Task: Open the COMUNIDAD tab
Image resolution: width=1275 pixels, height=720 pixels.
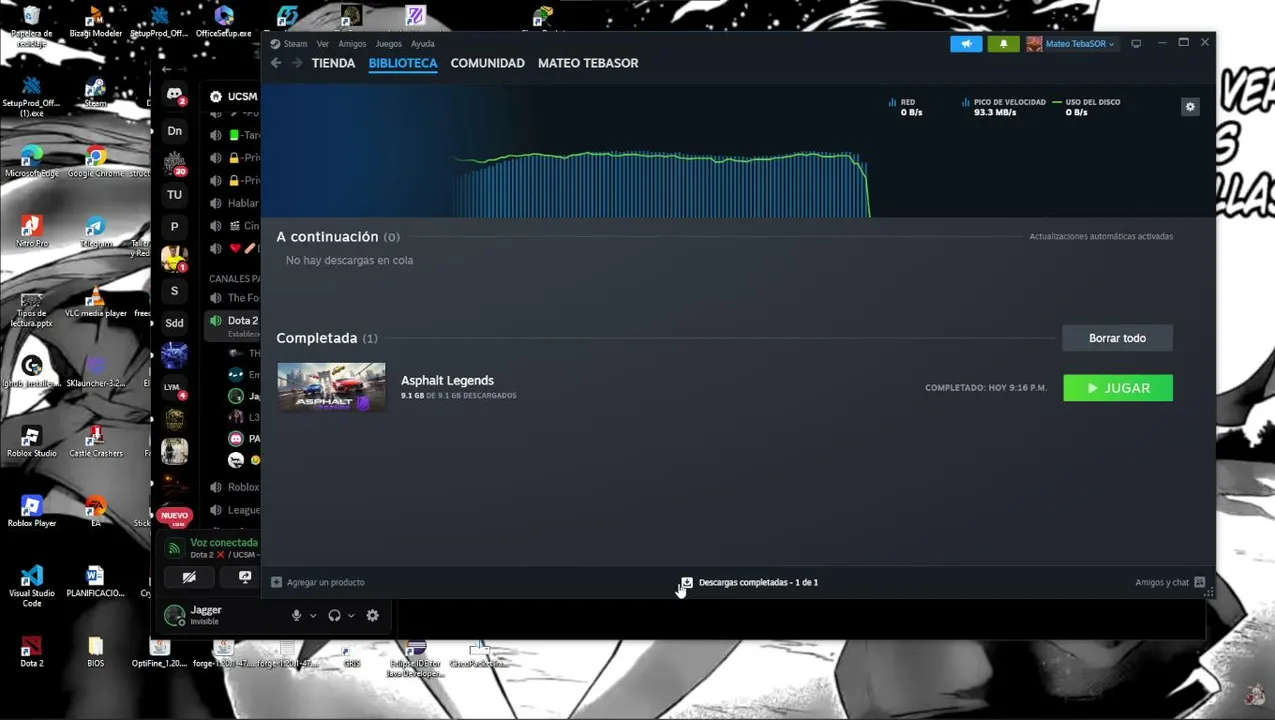Action: (487, 63)
